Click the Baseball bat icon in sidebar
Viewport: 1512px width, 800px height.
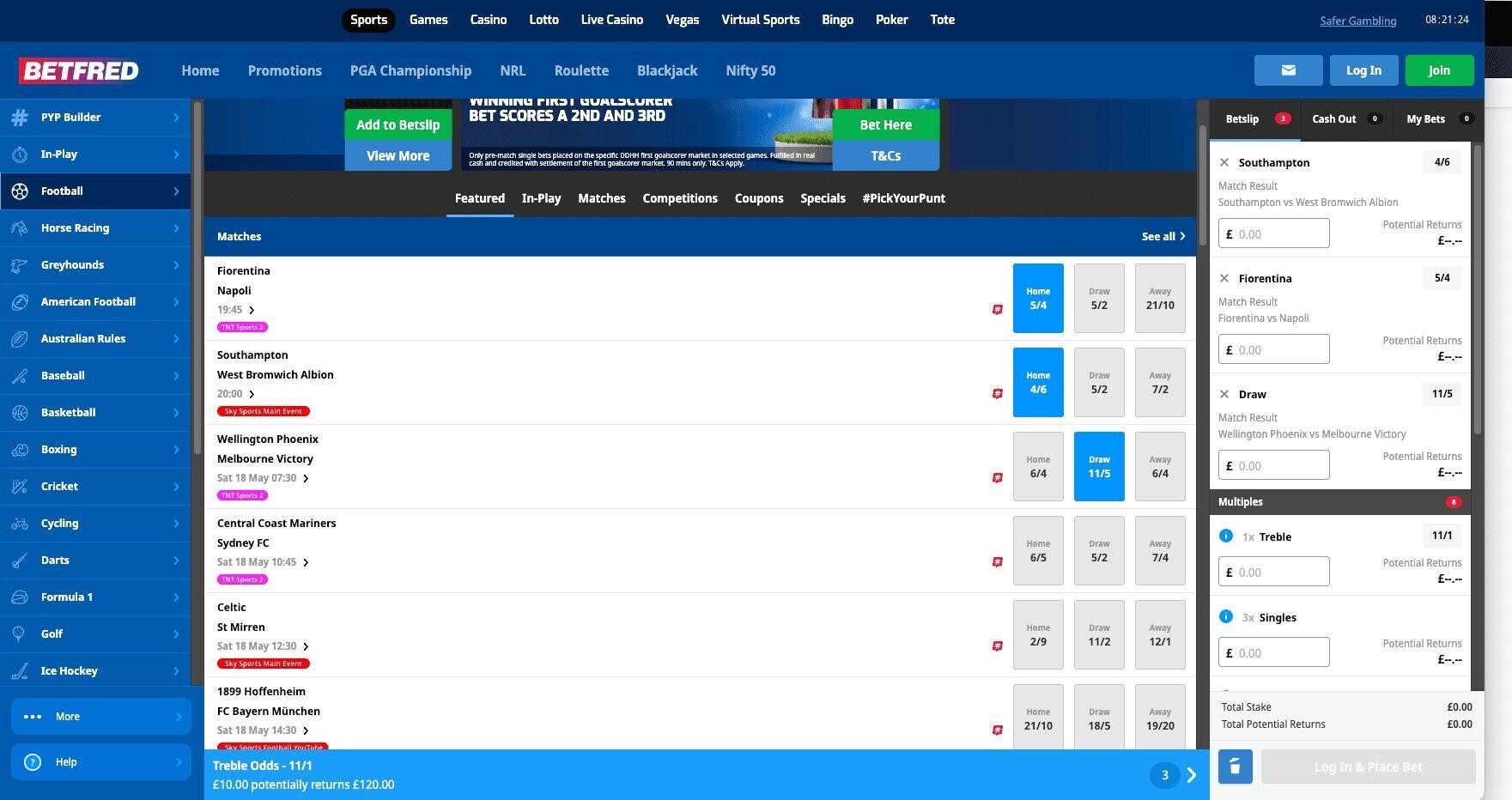click(20, 376)
